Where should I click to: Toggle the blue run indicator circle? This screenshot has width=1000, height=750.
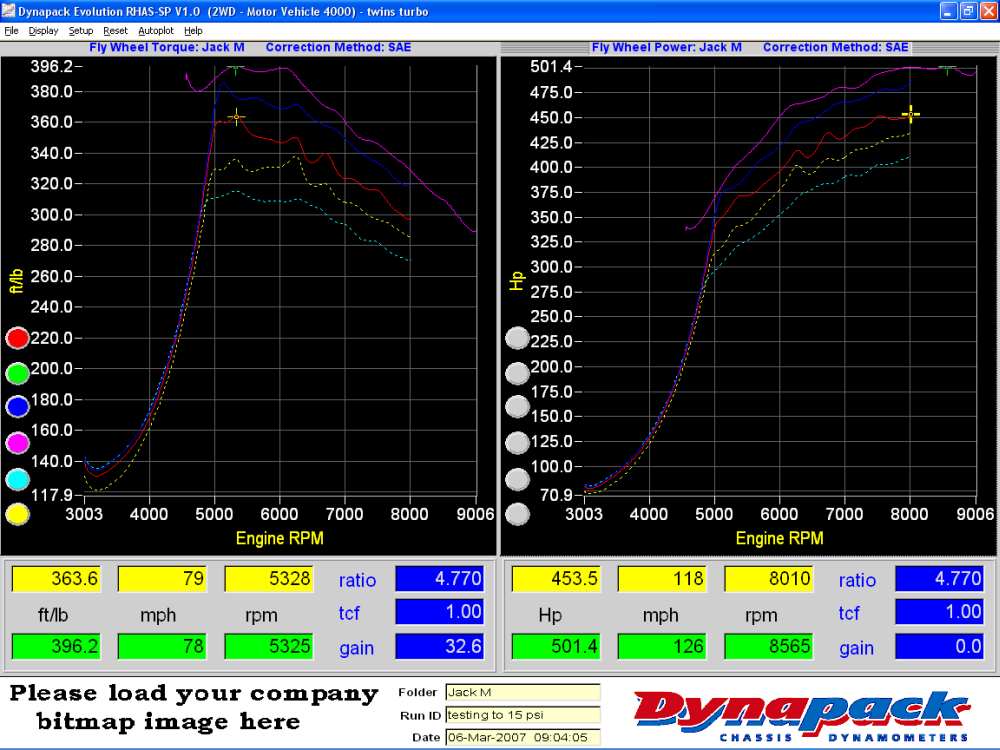tap(17, 408)
